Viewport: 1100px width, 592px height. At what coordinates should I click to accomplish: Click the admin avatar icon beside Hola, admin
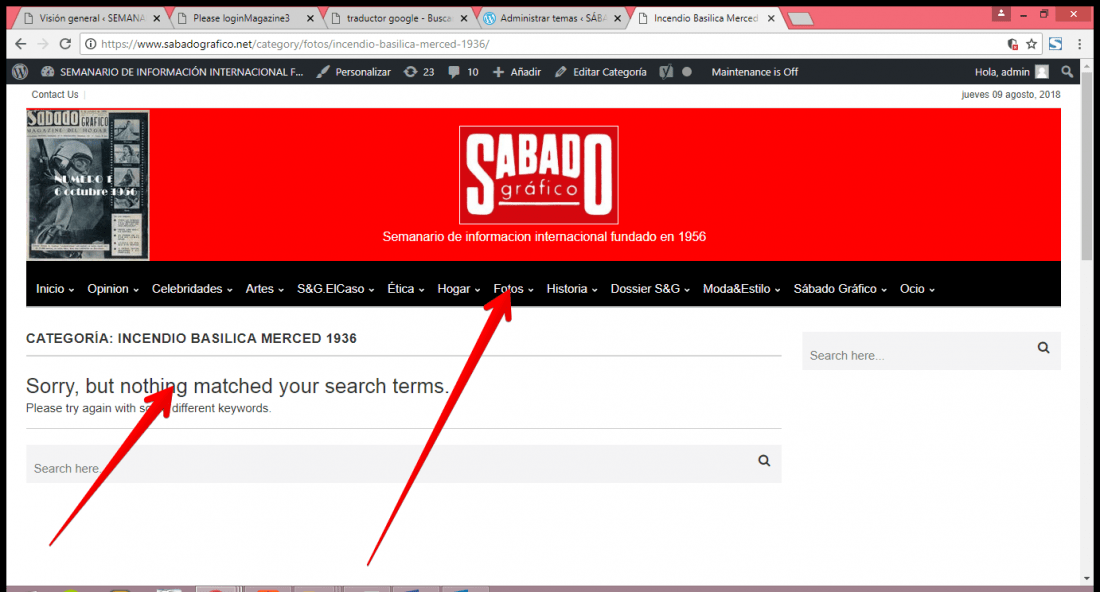(1042, 72)
